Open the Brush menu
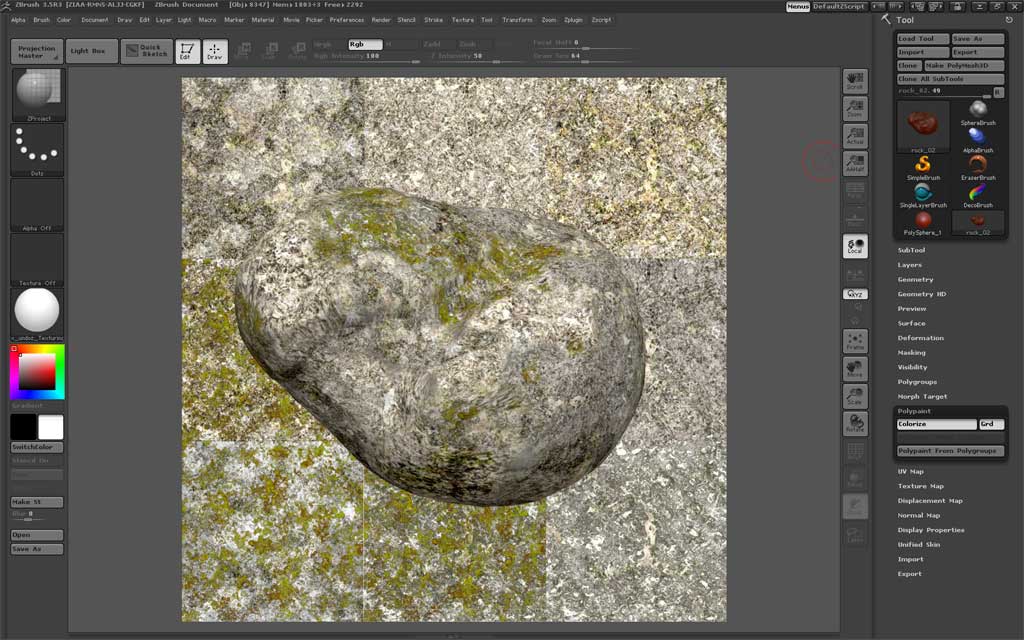1024x640 pixels. pyautogui.click(x=41, y=20)
